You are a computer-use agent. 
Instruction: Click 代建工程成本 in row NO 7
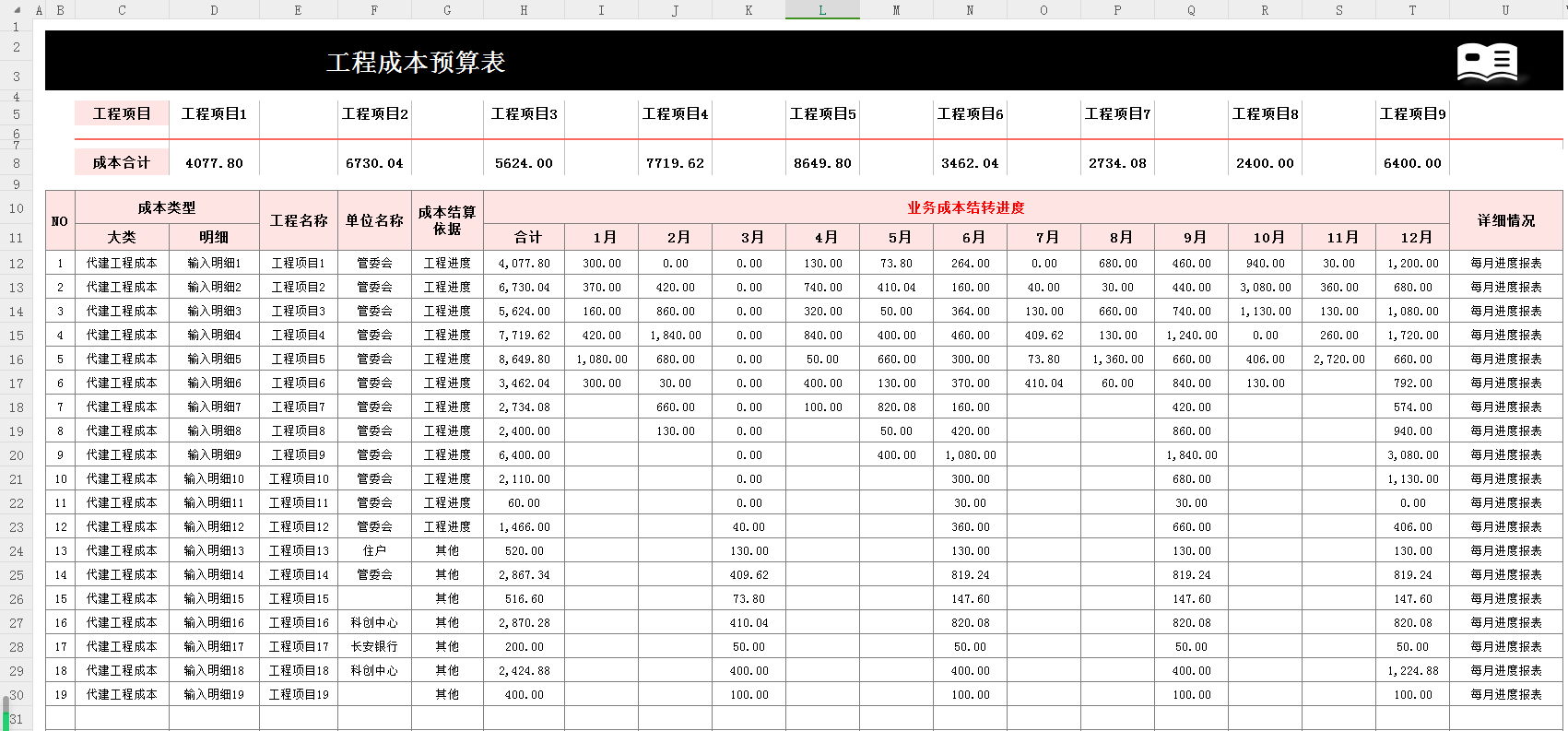pos(122,407)
